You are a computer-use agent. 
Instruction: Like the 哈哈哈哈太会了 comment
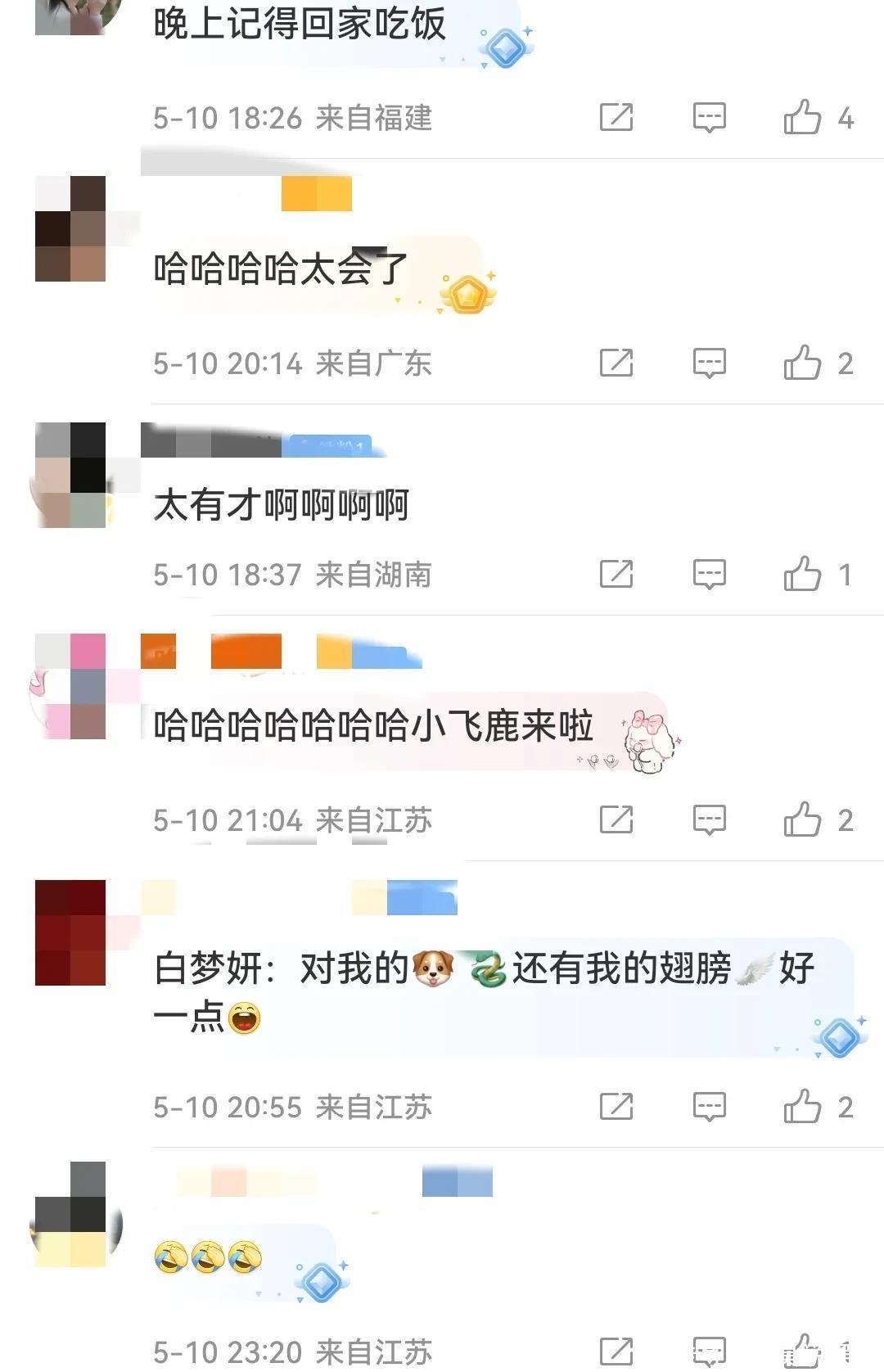pyautogui.click(x=802, y=363)
